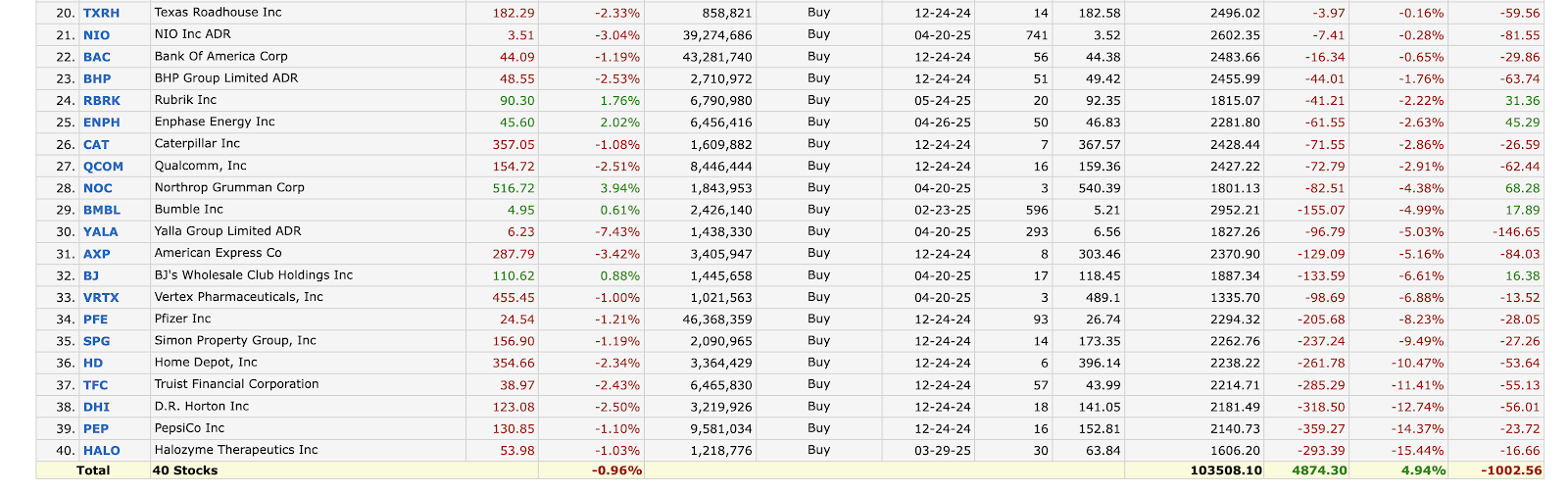Select the Qualcomm, Inc name cell

[x=308, y=166]
